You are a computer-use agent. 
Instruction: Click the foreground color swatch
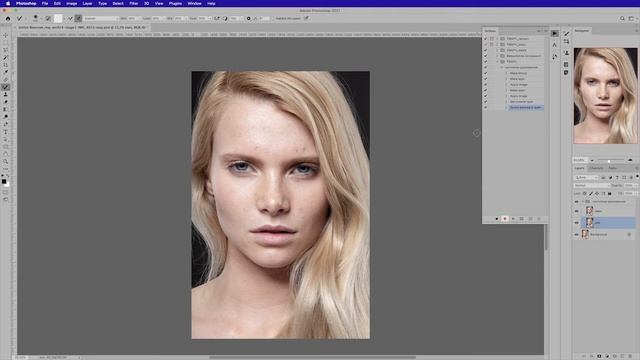(4, 181)
